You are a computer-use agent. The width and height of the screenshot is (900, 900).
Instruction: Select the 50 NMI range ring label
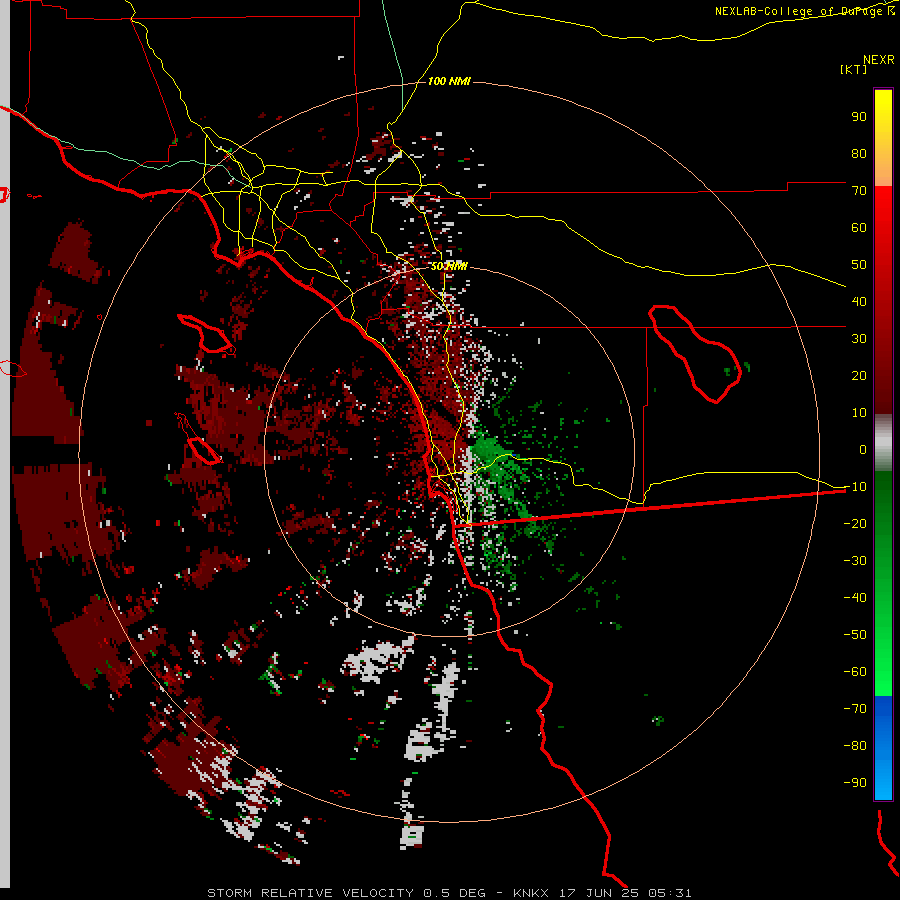(449, 266)
